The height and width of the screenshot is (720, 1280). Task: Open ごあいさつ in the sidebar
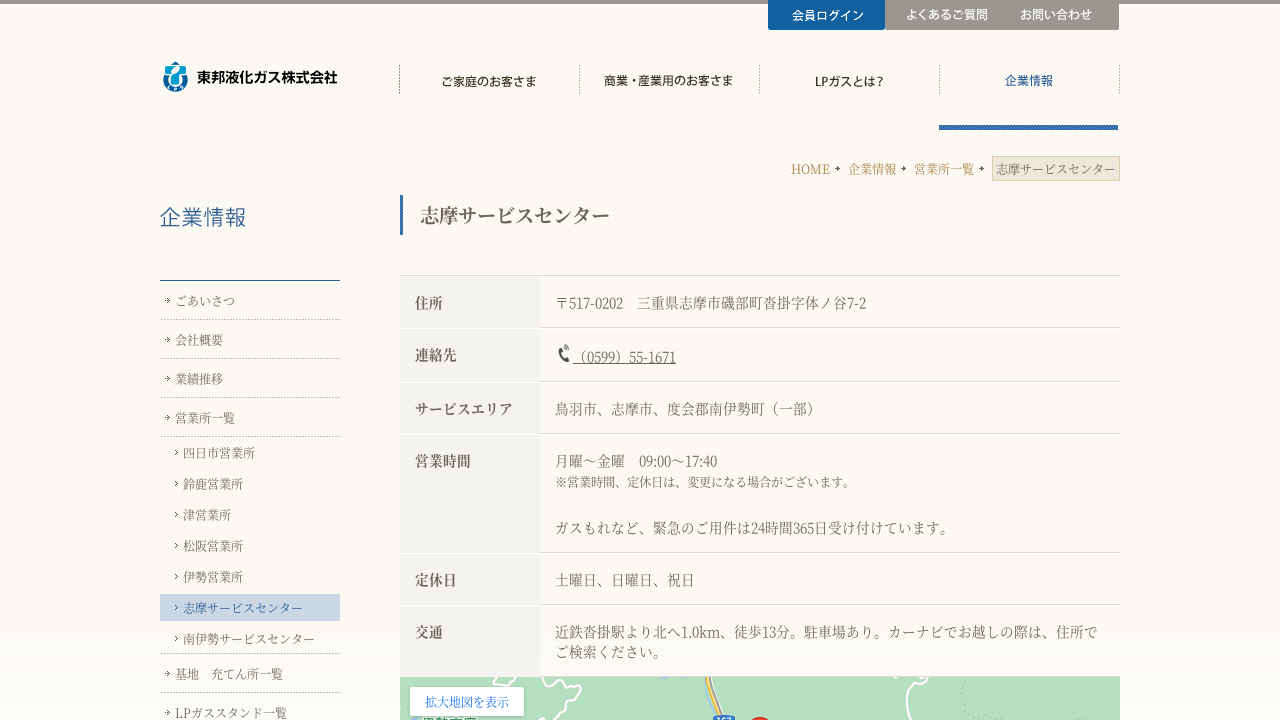pyautogui.click(x=205, y=300)
